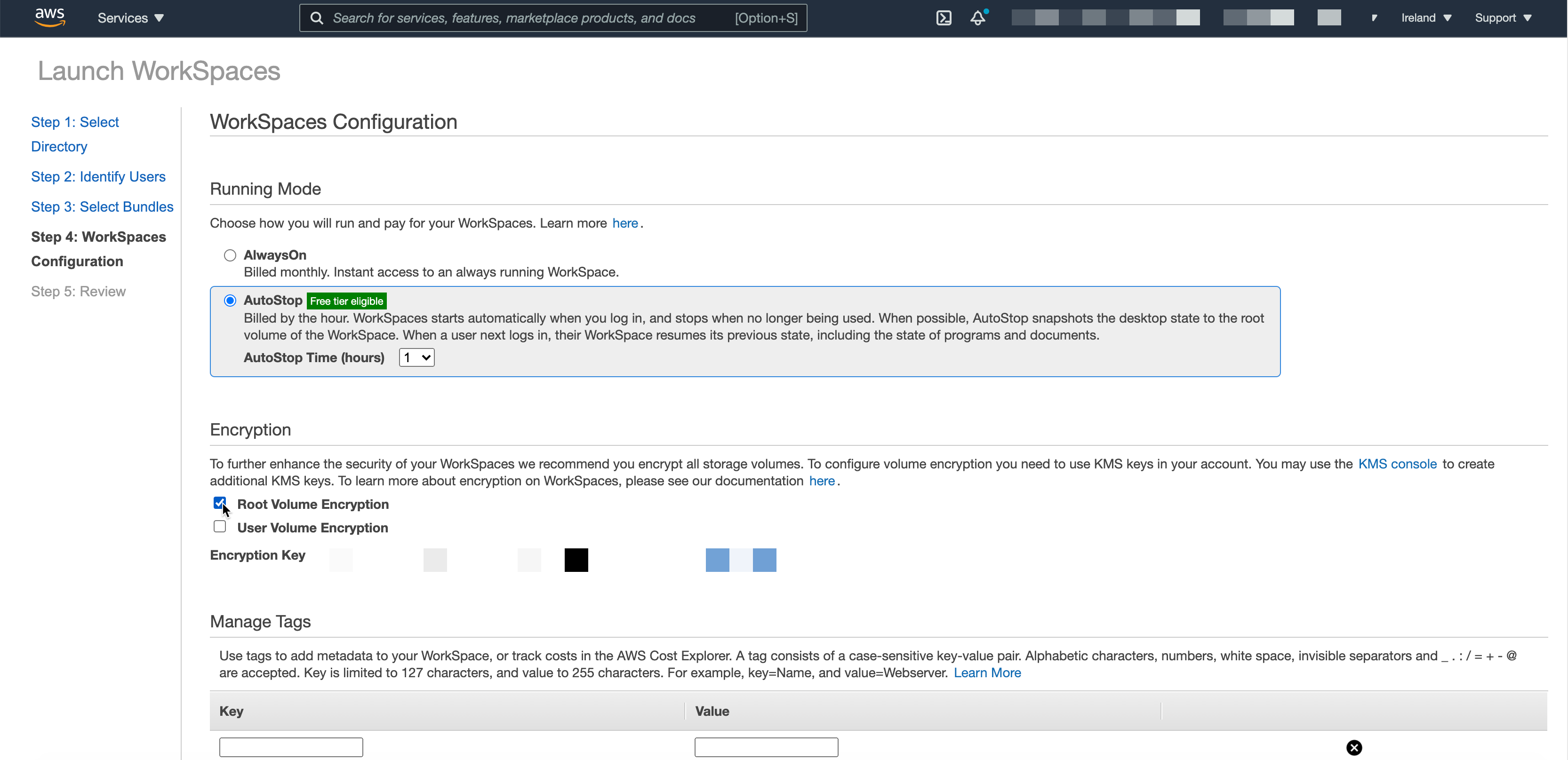1568x760 pixels.
Task: Enable User Volume Encryption
Action: [220, 526]
